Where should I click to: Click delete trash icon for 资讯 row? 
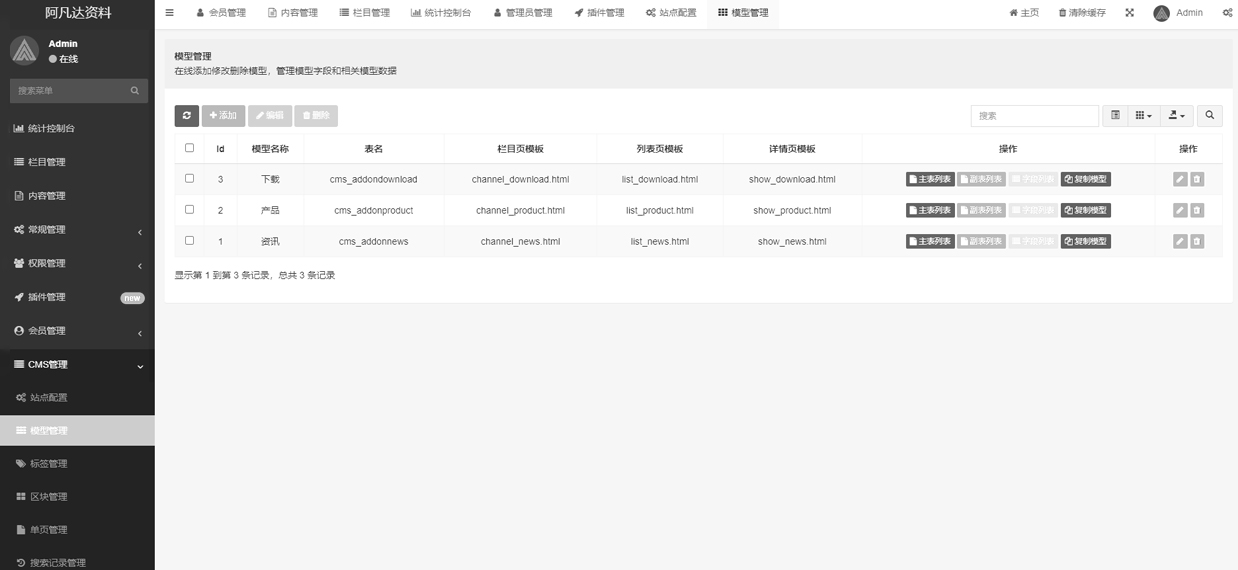(x=1197, y=242)
